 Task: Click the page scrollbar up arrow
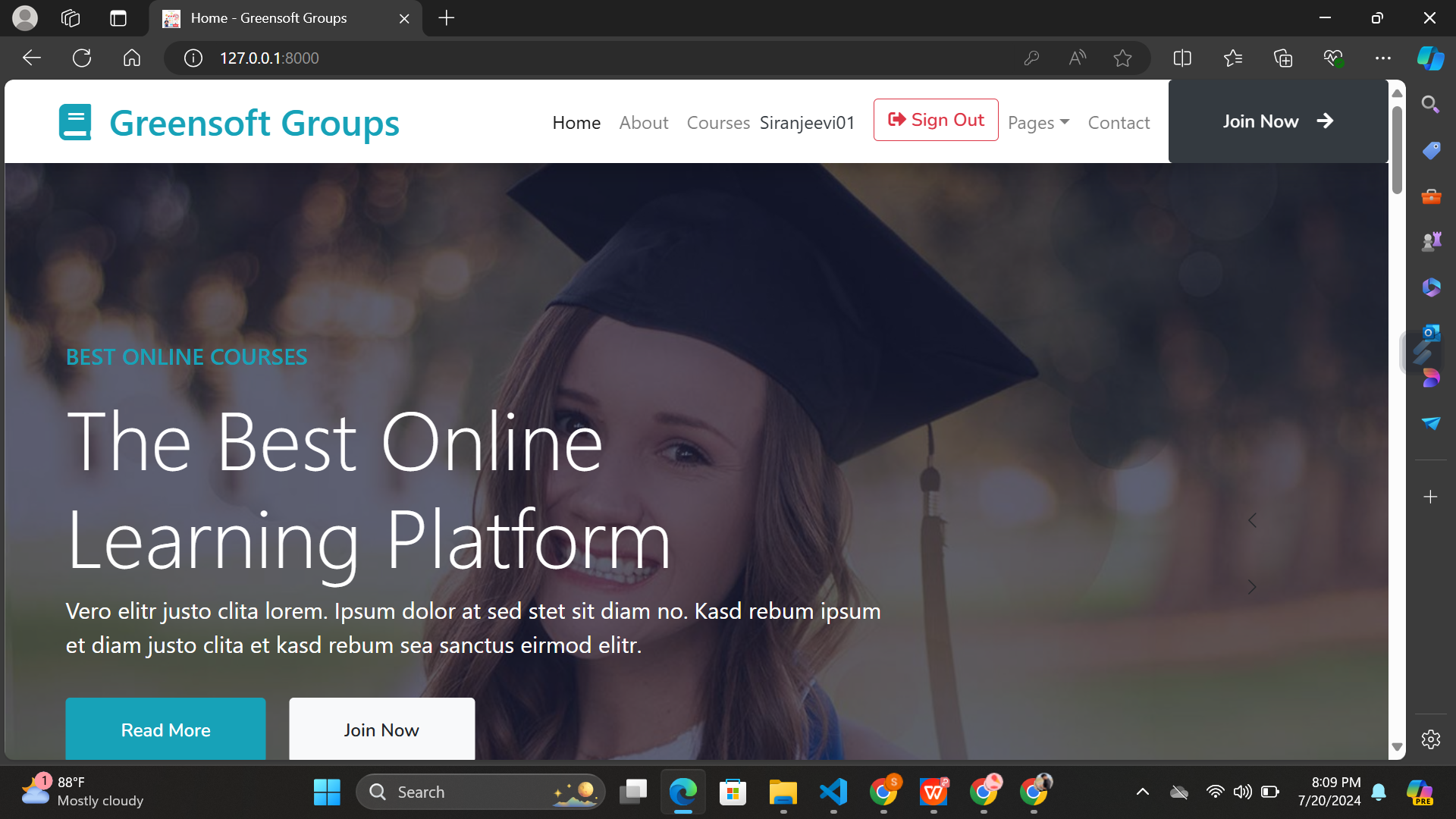pos(1397,93)
